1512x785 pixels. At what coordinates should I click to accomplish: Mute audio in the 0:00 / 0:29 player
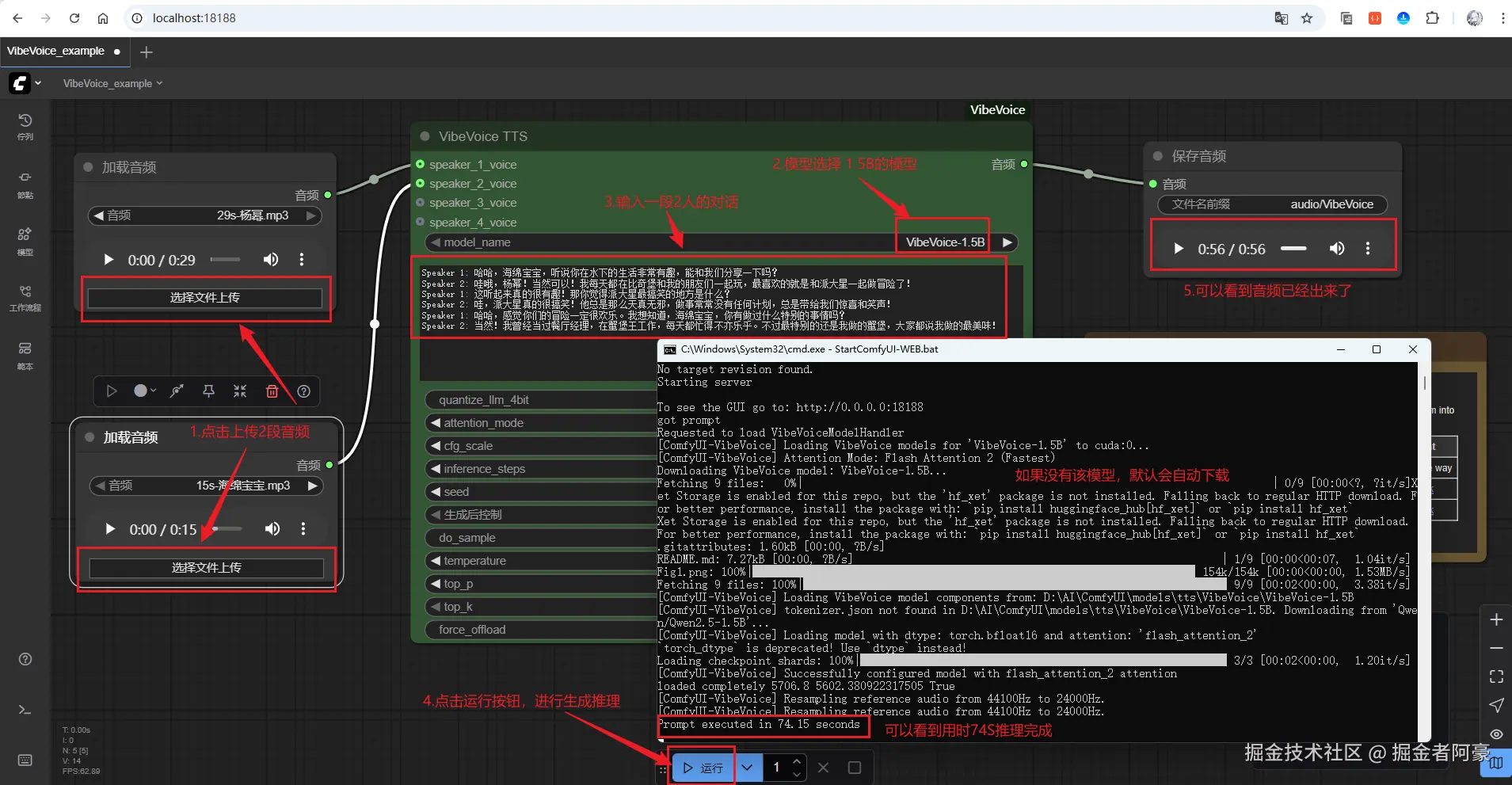point(271,260)
